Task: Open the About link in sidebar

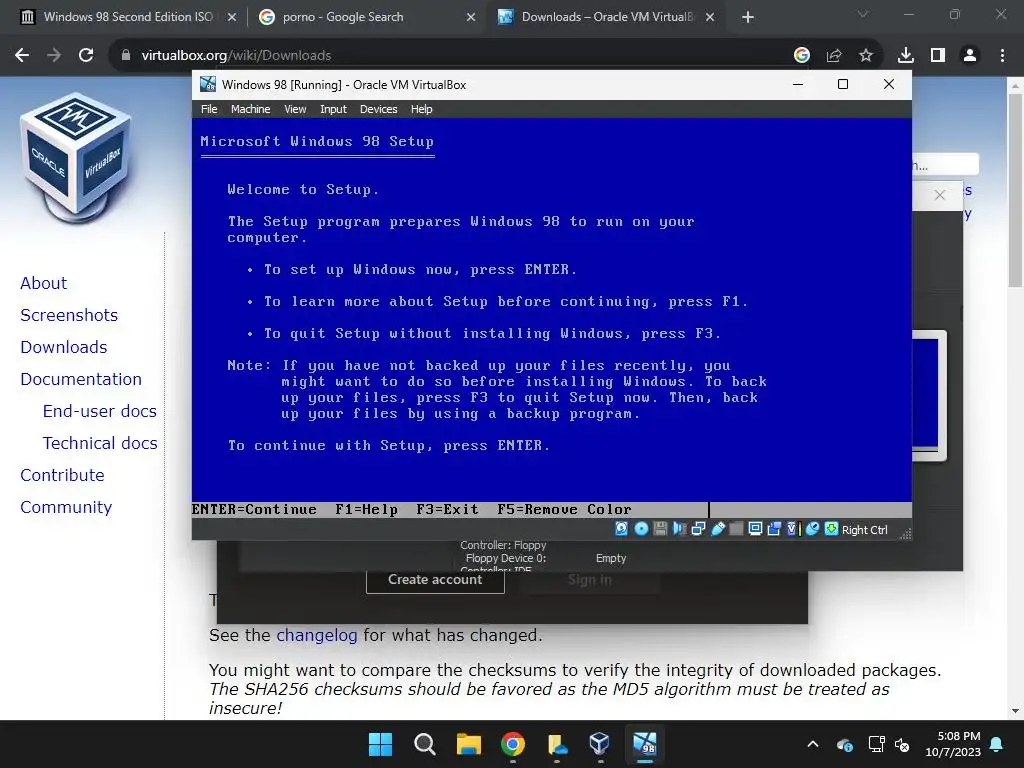Action: [x=44, y=283]
